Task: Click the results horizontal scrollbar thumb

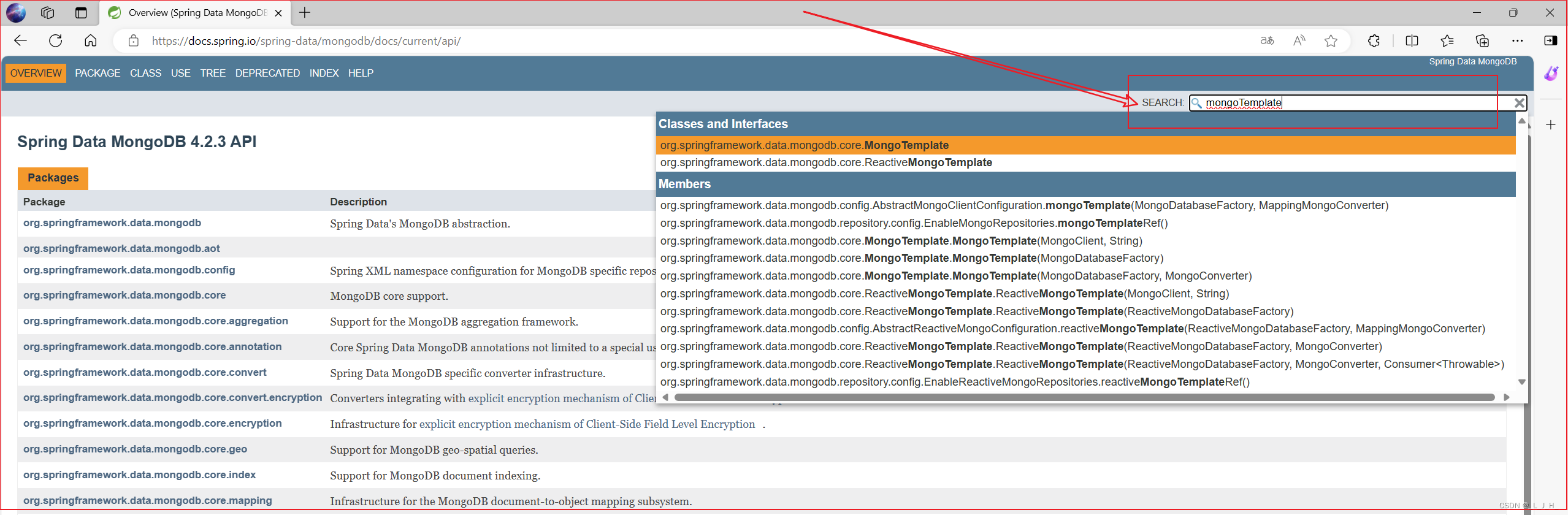Action: pos(1084,397)
